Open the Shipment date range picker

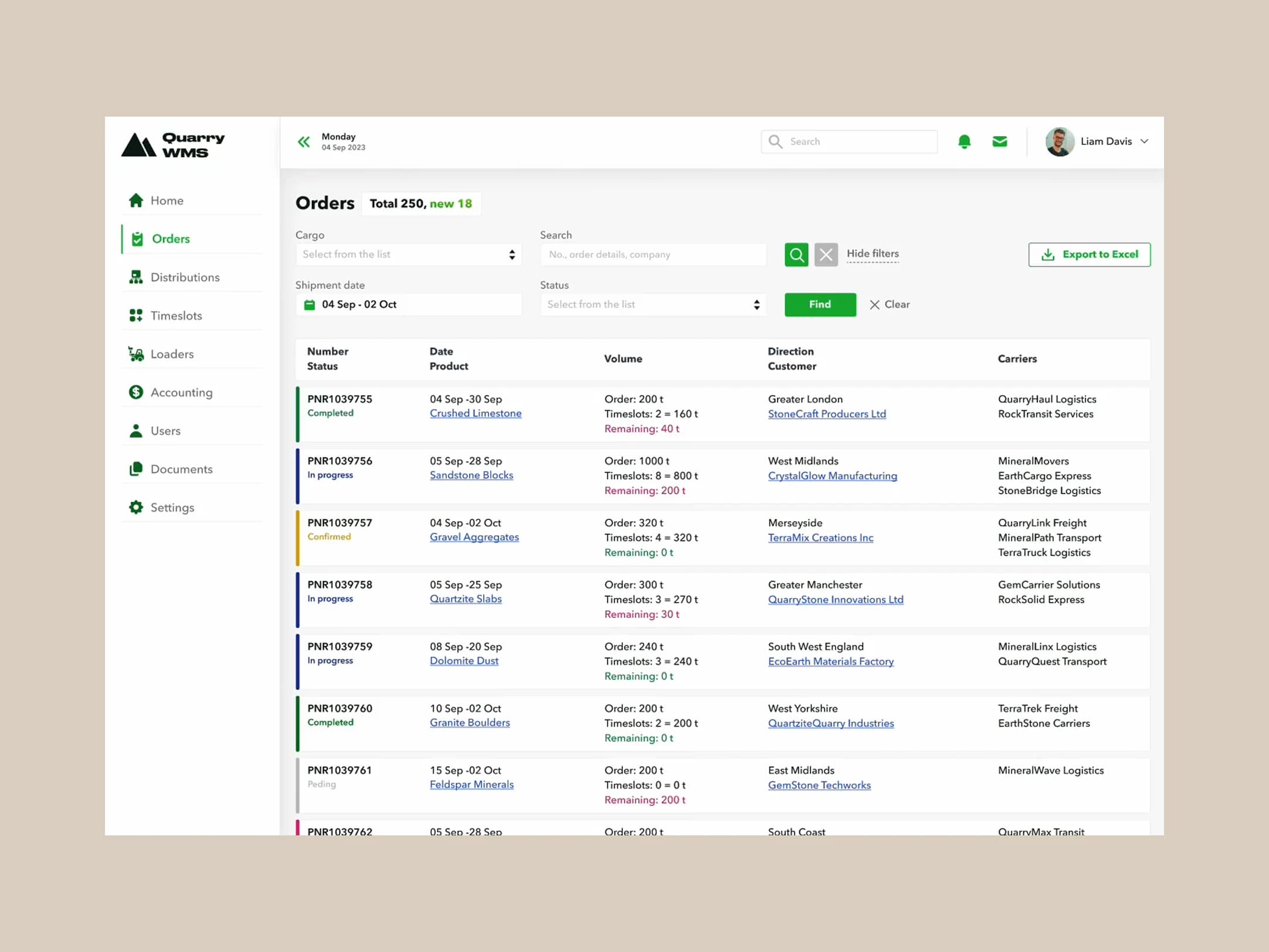(409, 305)
